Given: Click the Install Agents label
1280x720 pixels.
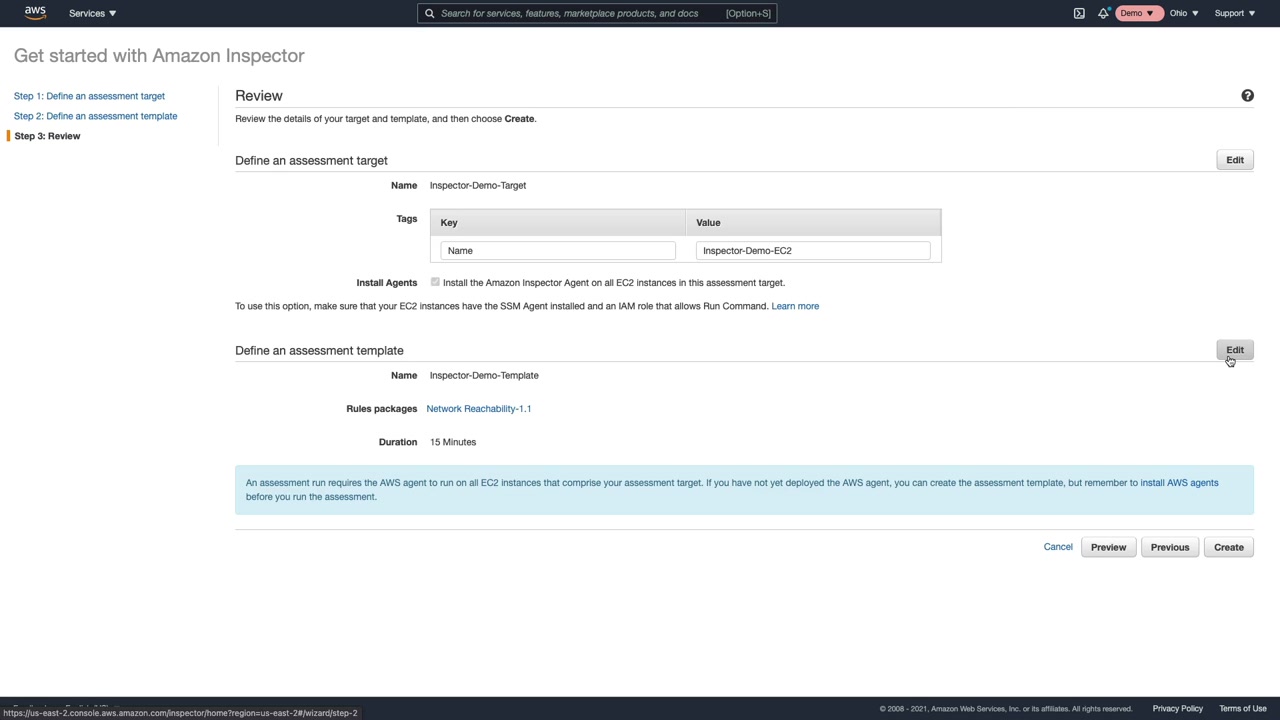Looking at the screenshot, I should (x=387, y=283).
